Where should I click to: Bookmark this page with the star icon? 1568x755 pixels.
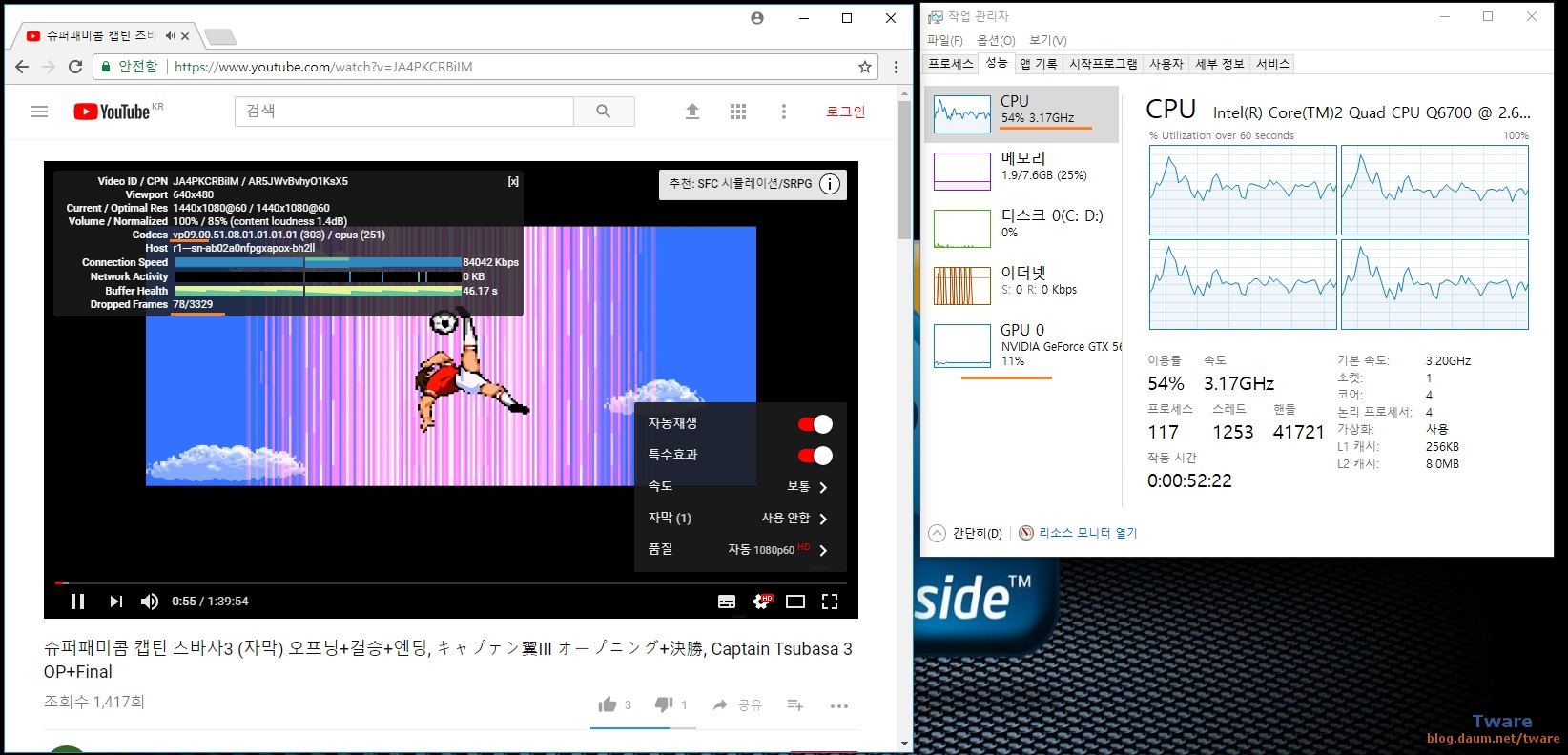[x=865, y=67]
